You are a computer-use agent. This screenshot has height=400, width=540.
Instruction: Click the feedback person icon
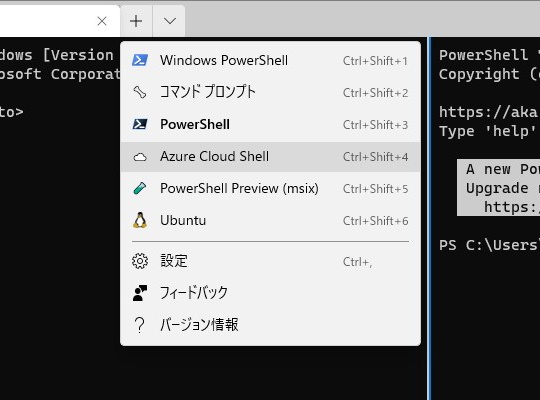[140, 293]
